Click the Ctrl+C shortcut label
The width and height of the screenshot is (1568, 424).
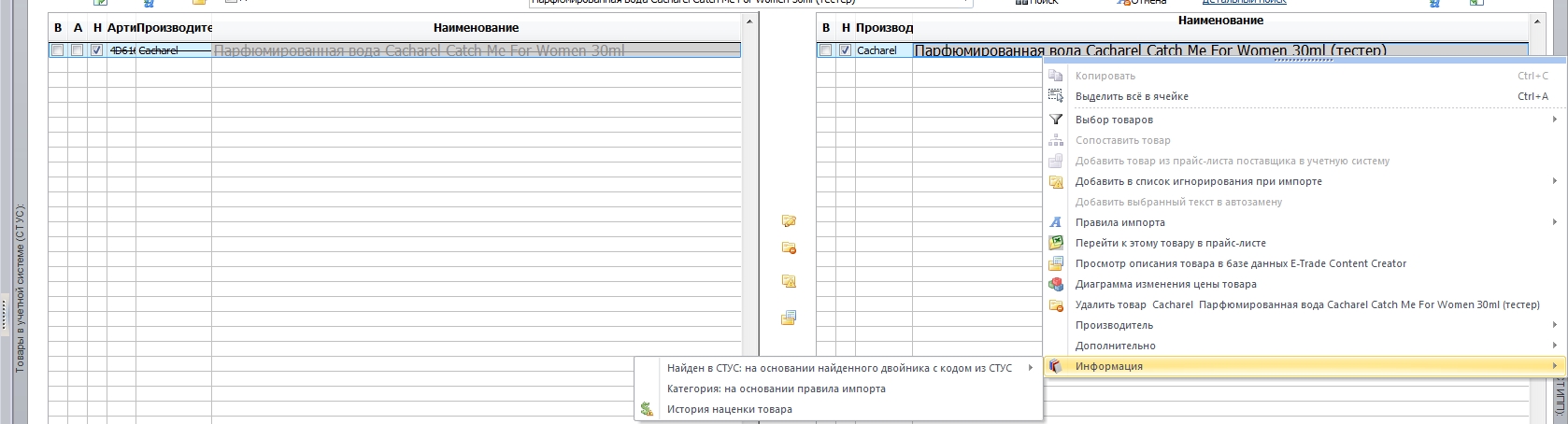[x=1532, y=76]
